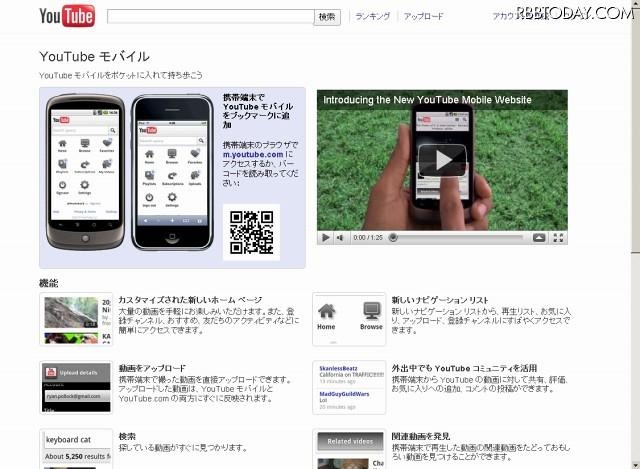640x469 pixels.
Task: Click in the YouTube search text box
Action: point(210,17)
